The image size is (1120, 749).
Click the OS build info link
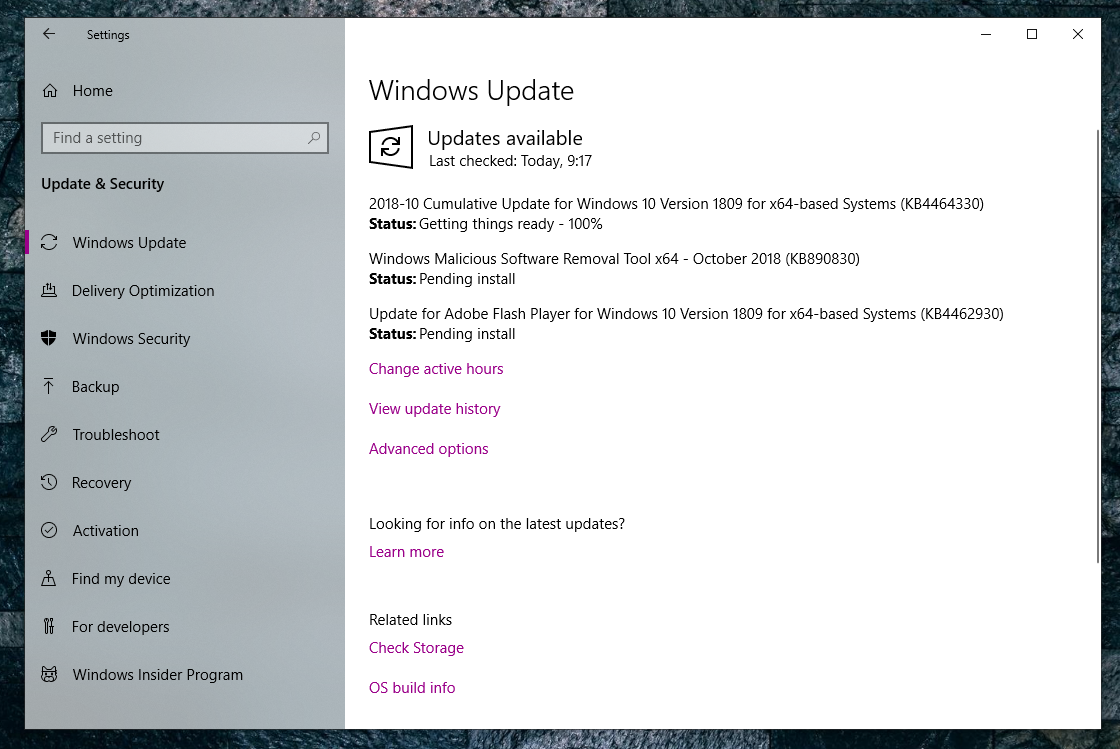point(412,688)
